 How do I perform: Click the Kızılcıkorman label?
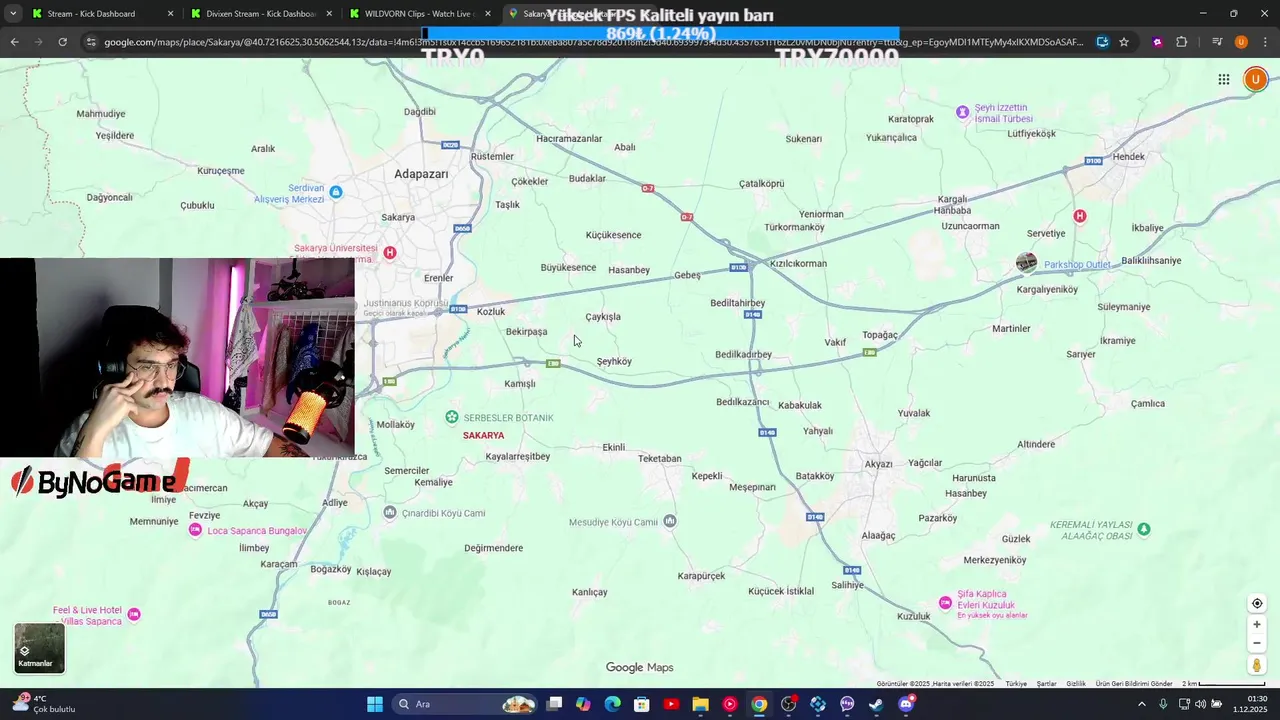[x=799, y=264]
